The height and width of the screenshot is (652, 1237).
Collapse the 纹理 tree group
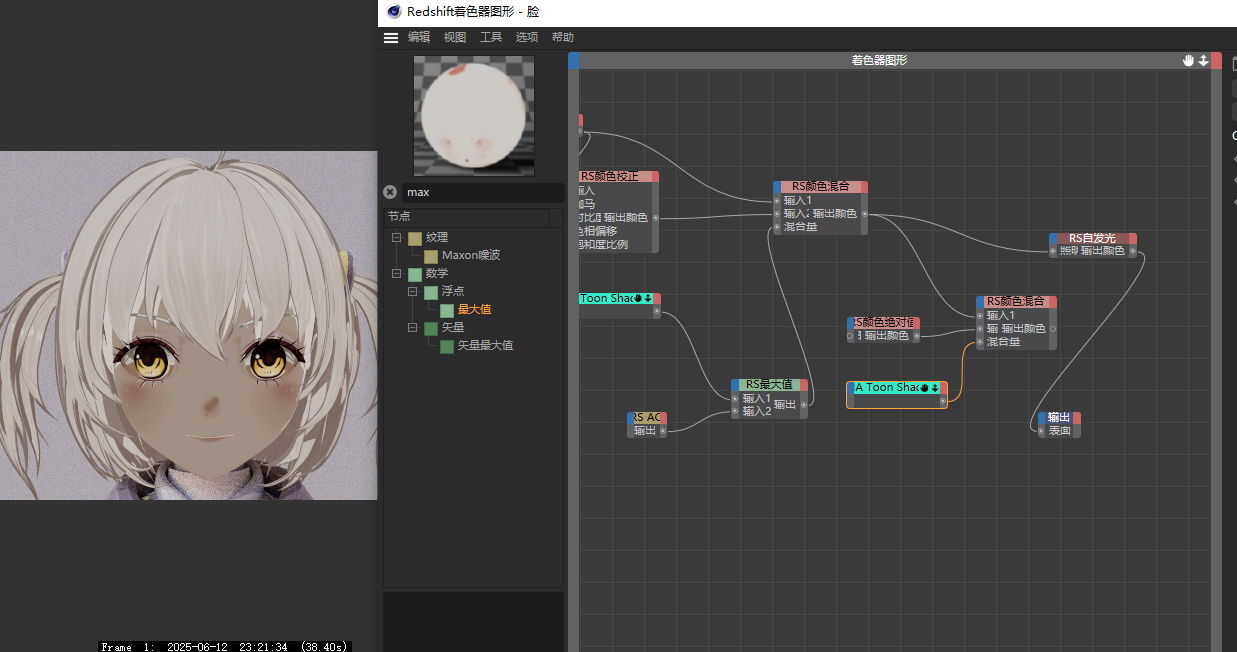pyautogui.click(x=397, y=238)
